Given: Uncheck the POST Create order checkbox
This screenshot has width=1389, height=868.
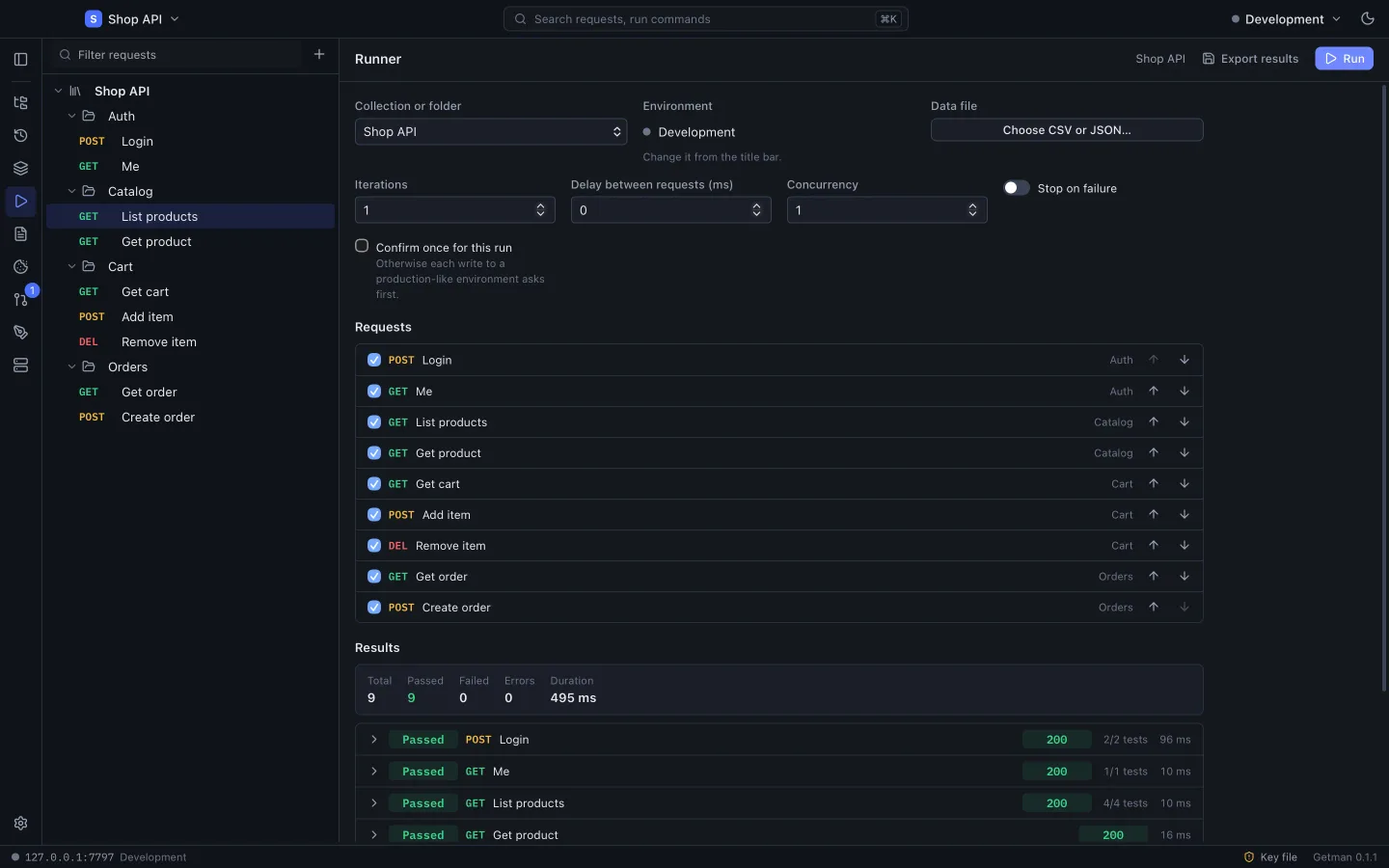Looking at the screenshot, I should [374, 607].
